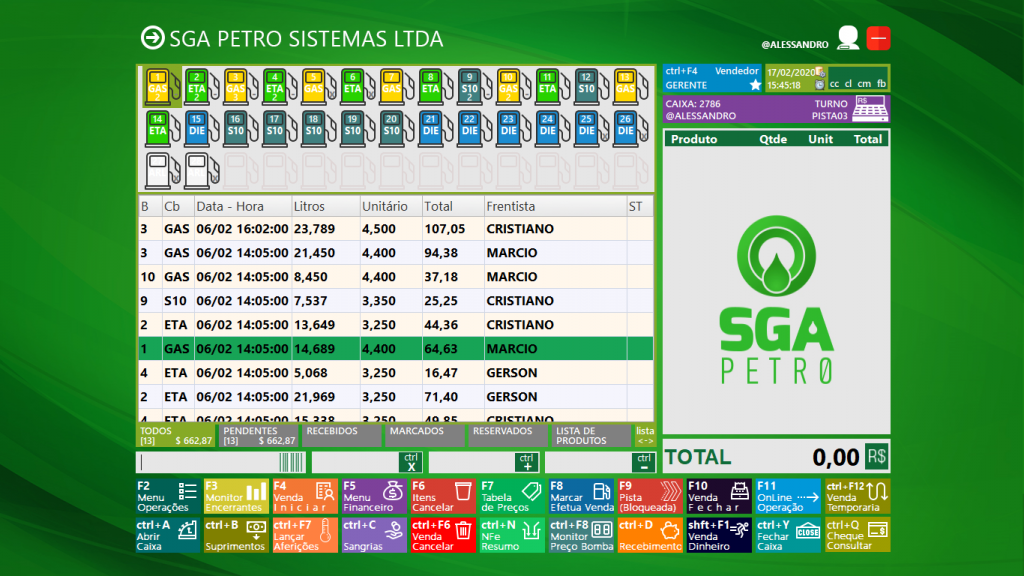
Task: Cancel items with F6 Itens Cancelar
Action: [443, 496]
